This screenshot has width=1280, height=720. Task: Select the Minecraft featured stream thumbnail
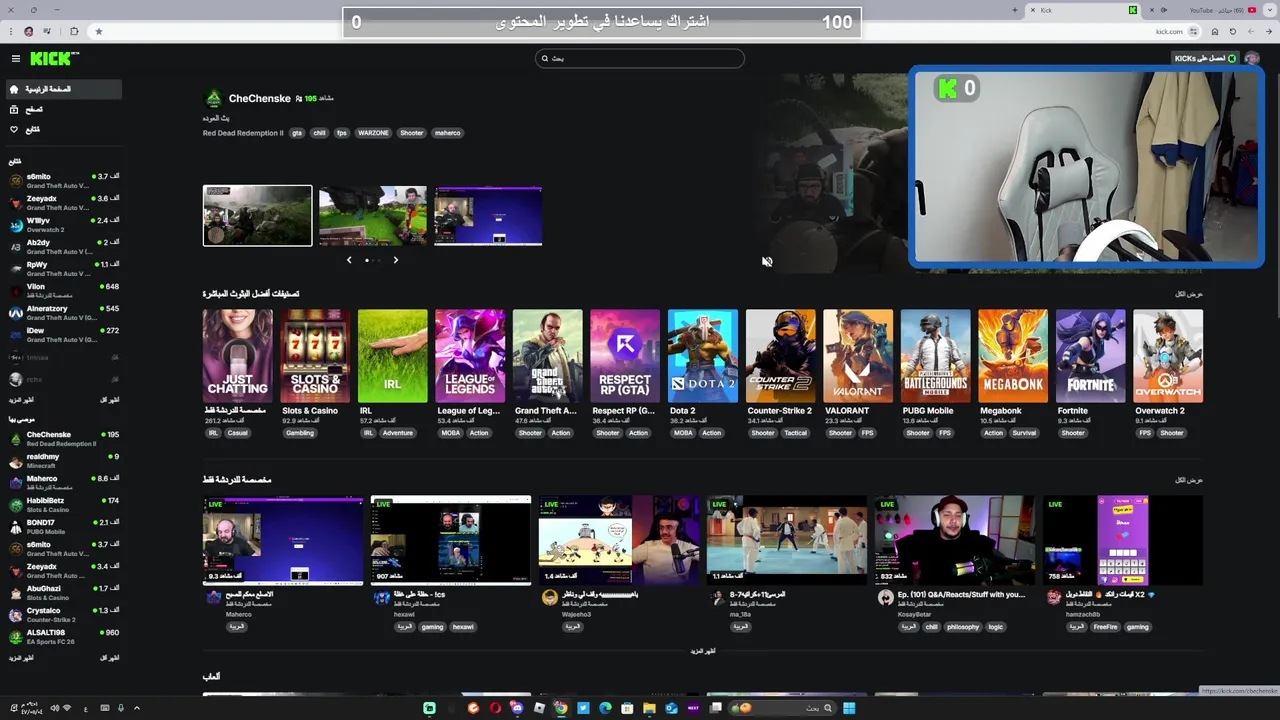click(373, 215)
